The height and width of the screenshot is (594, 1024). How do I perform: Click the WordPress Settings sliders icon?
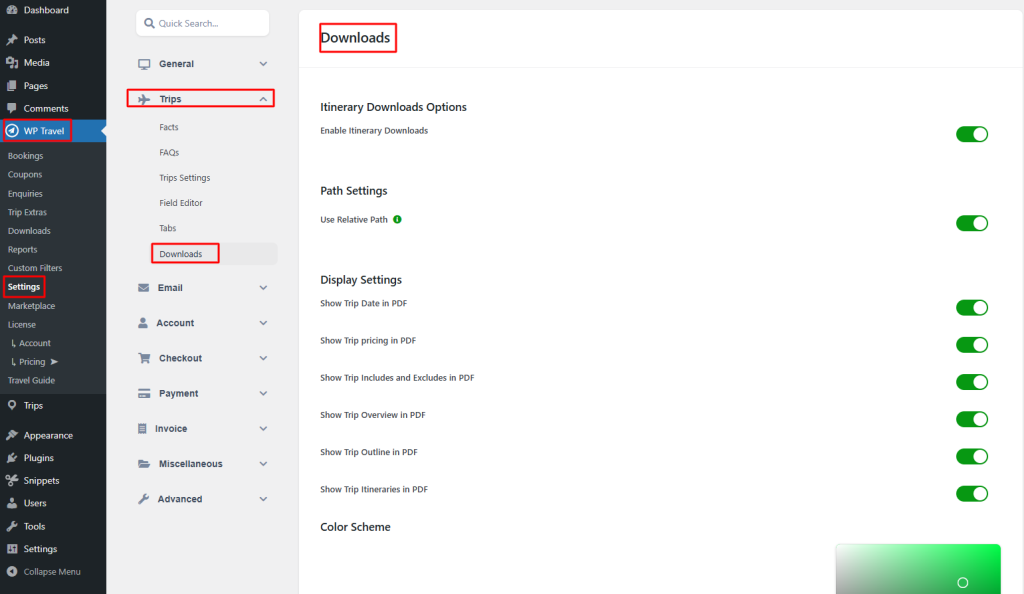(x=12, y=549)
